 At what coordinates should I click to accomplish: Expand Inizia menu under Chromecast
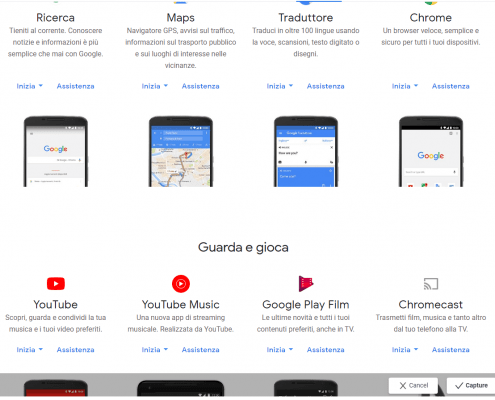[x=405, y=350]
